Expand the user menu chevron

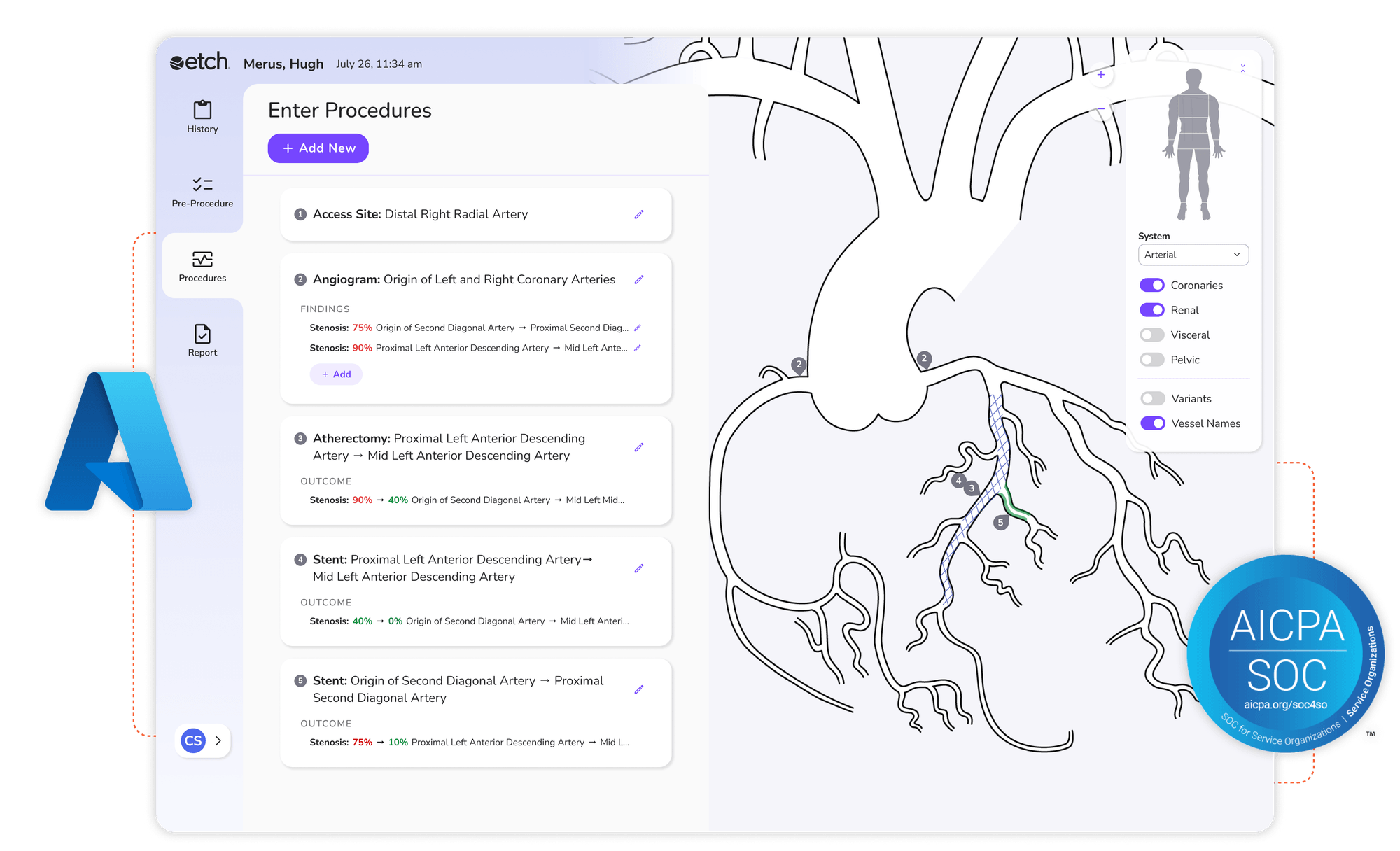[218, 740]
